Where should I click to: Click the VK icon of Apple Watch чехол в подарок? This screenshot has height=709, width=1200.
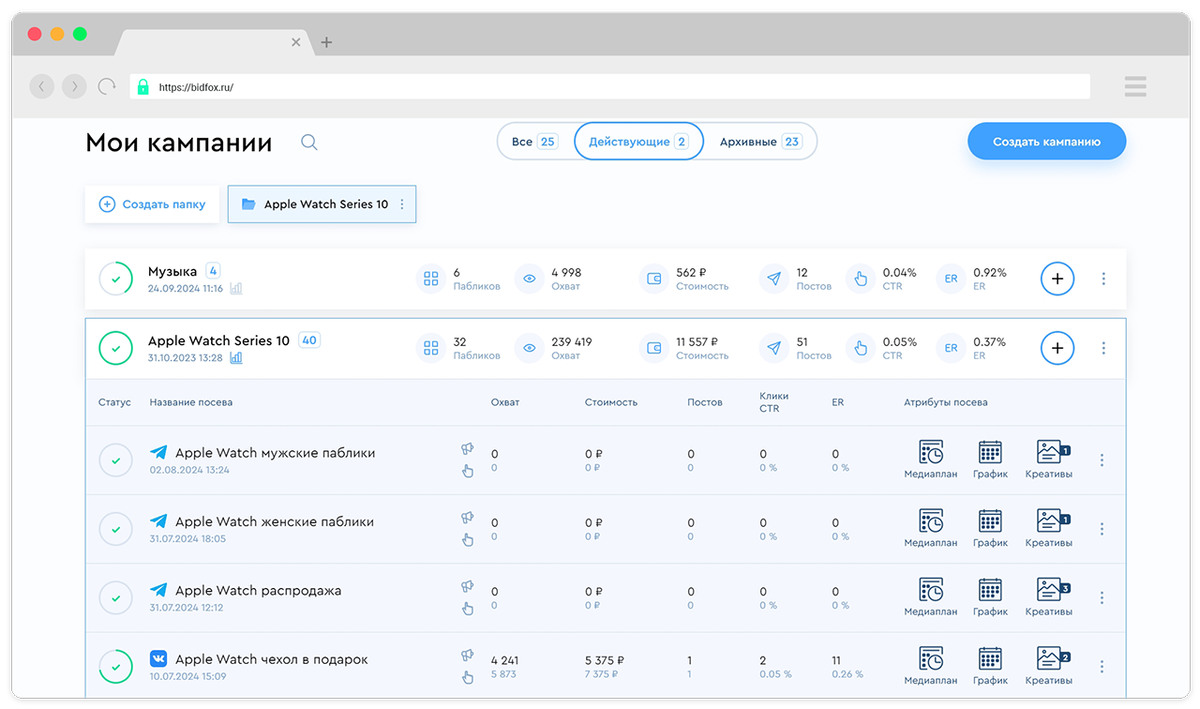[158, 659]
